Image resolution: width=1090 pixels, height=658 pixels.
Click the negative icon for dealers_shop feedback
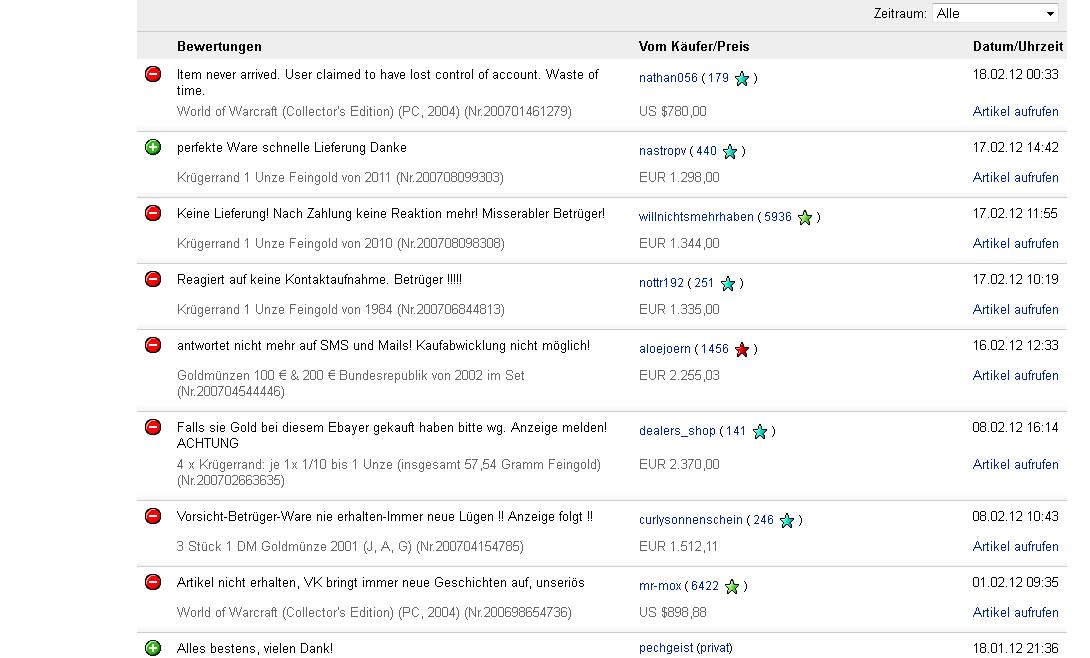point(153,427)
